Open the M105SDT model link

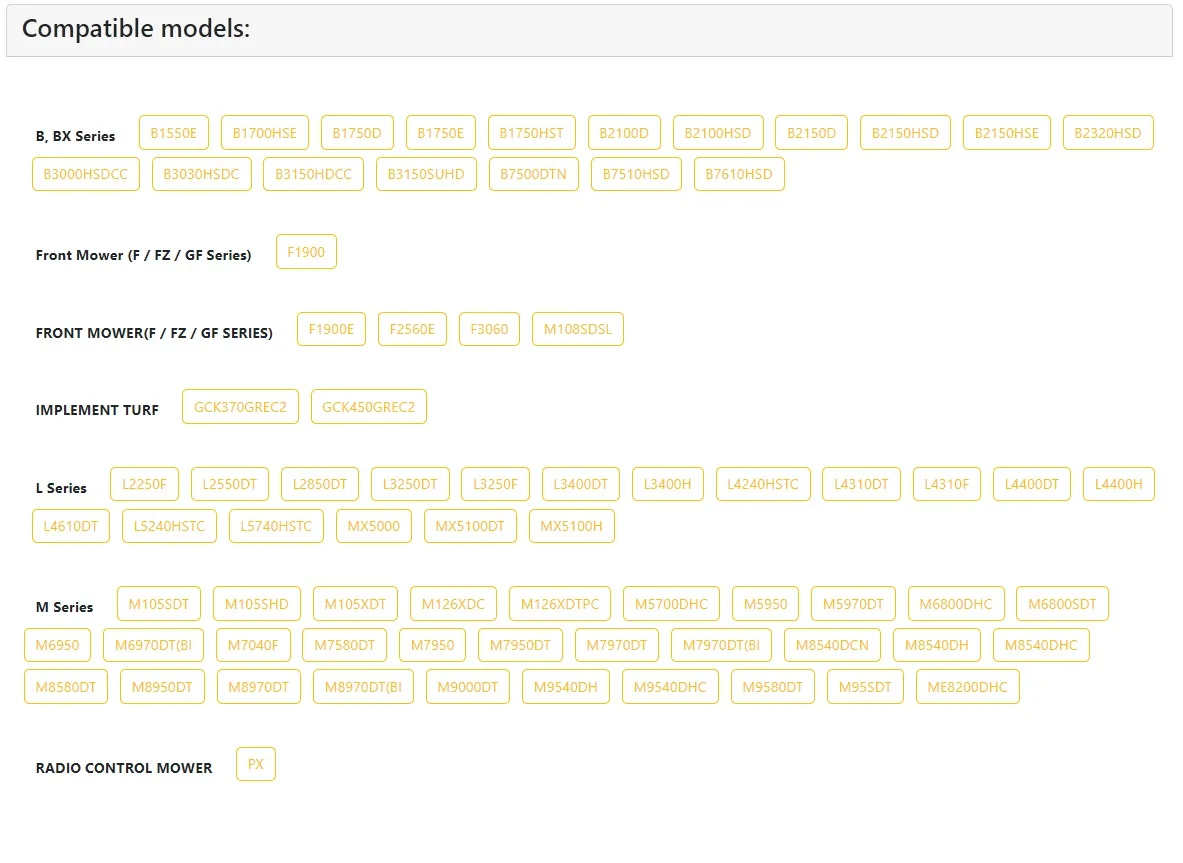pyautogui.click(x=159, y=604)
